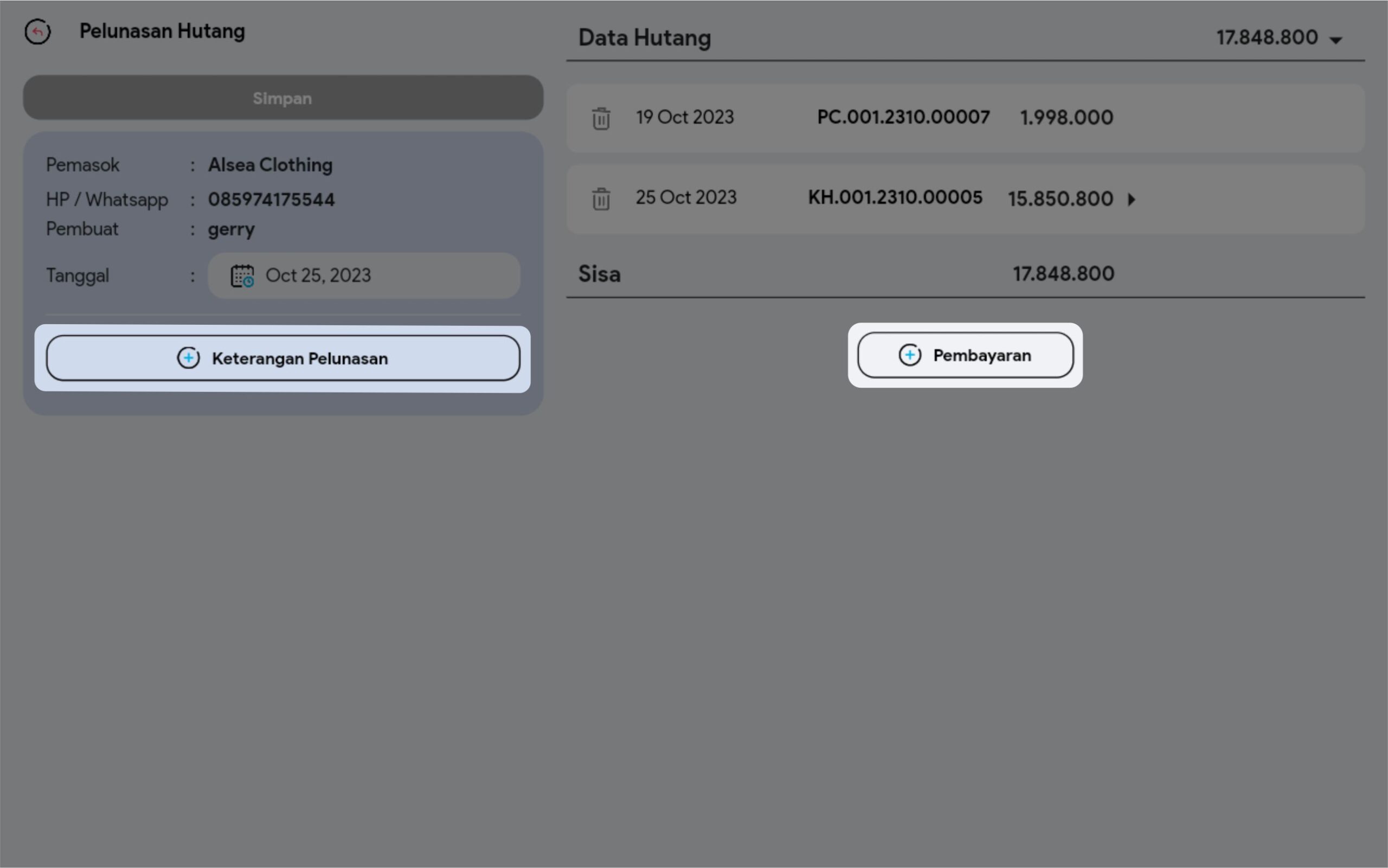This screenshot has height=868, width=1388.
Task: Click plus icon on Pembayaran button
Action: 909,355
